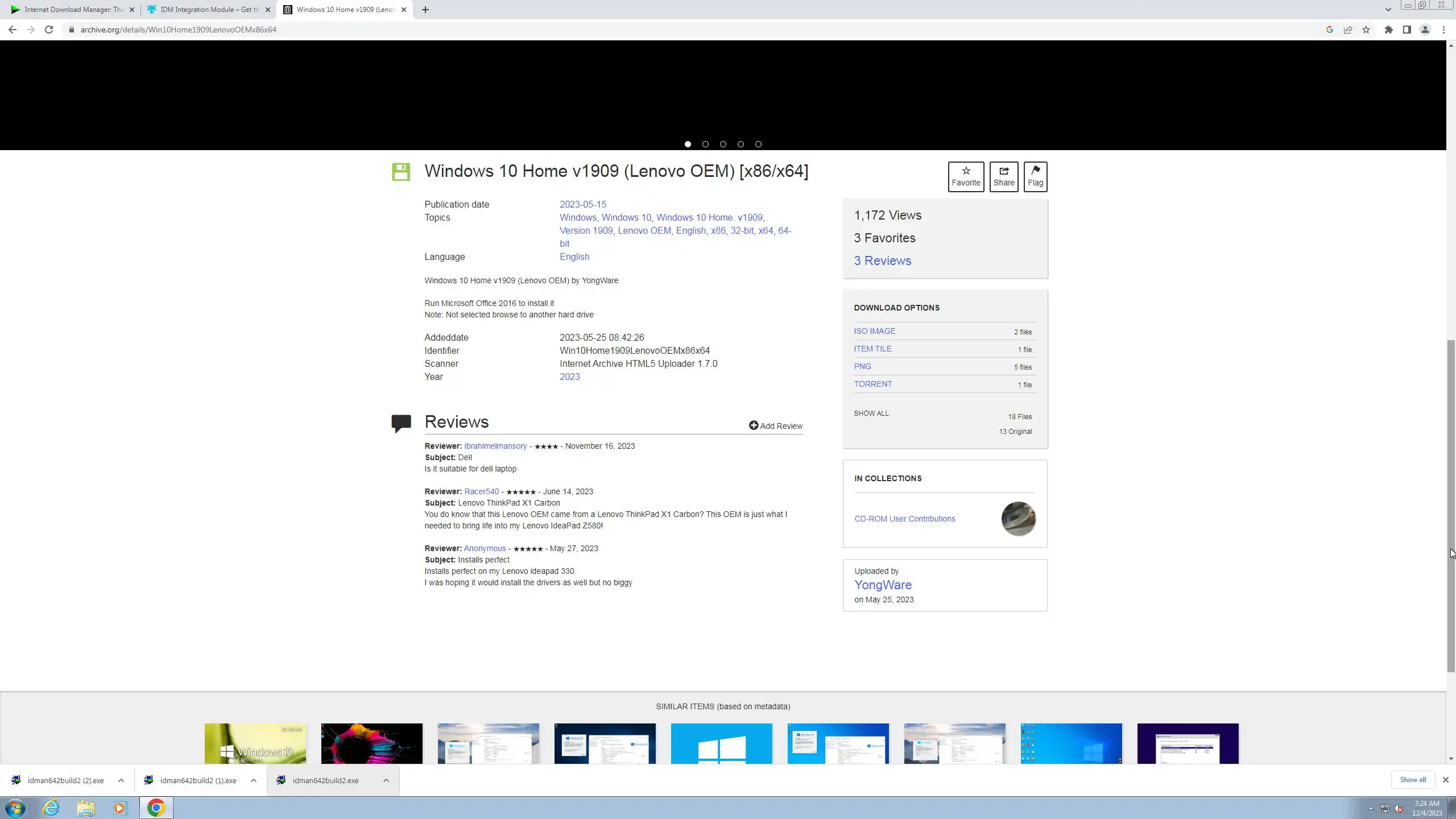
Task: Switch to Internet Download Manager tab
Action: [71, 10]
